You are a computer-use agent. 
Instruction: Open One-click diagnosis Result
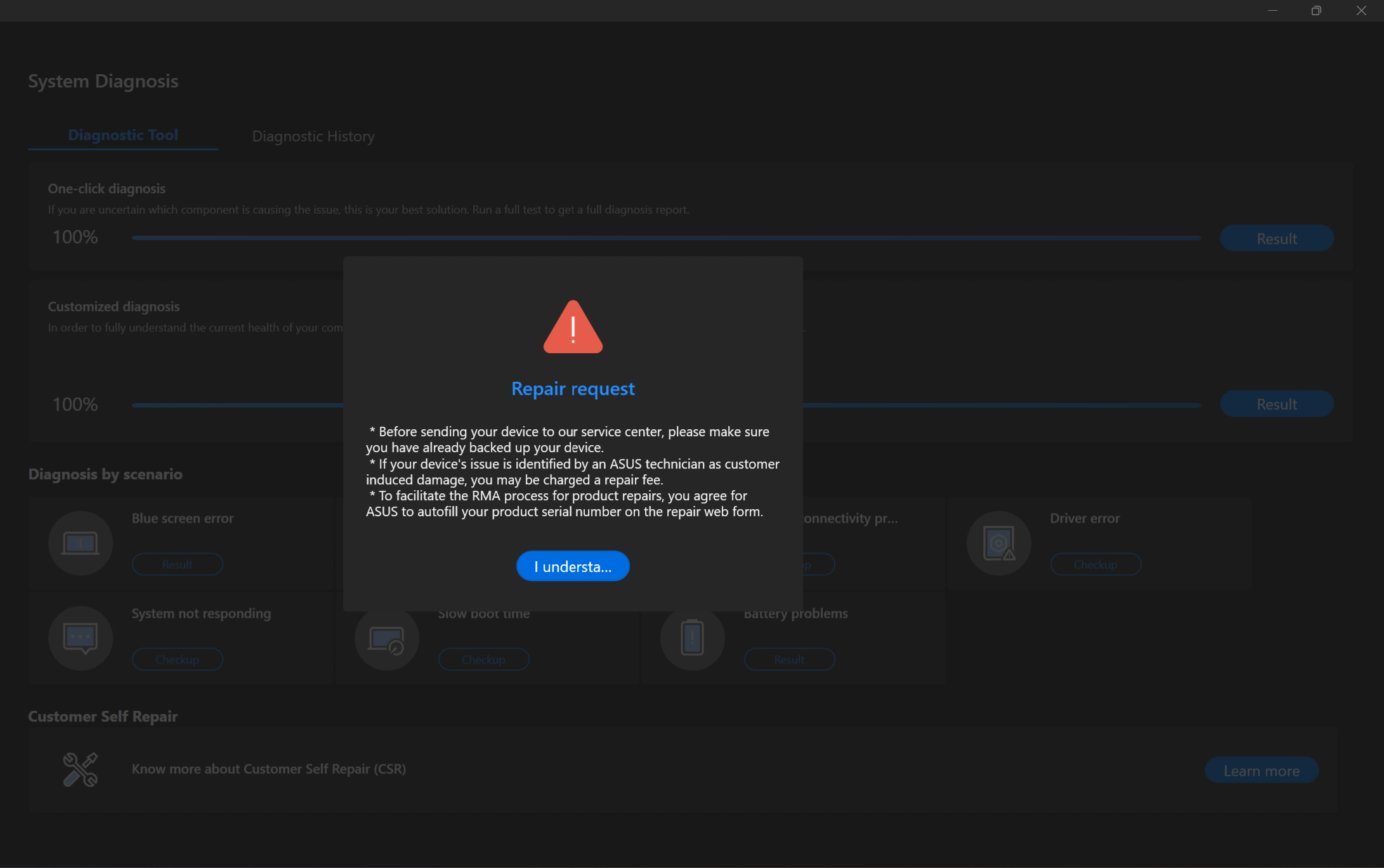(1276, 238)
